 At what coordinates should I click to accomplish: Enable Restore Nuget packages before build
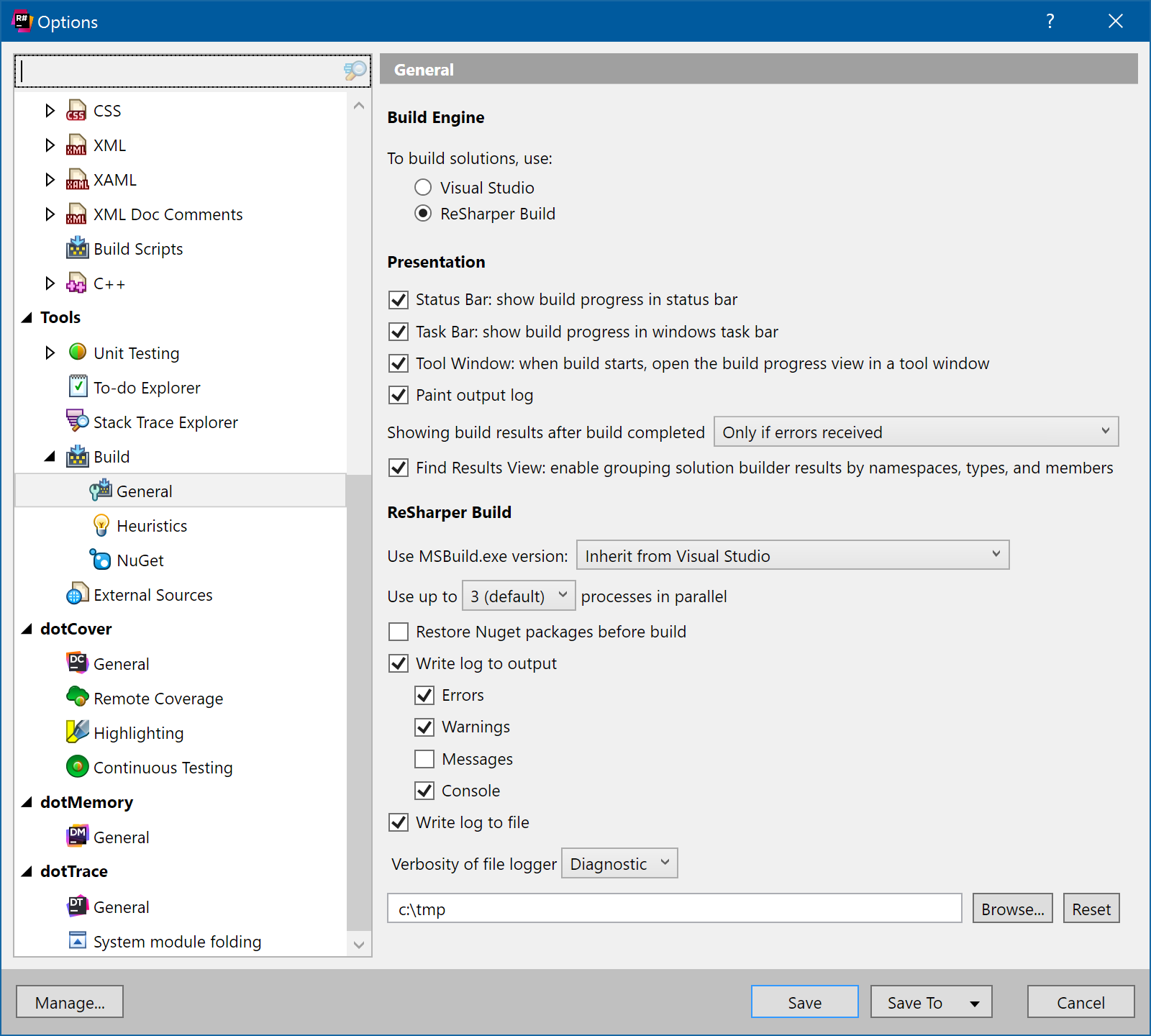(x=398, y=632)
